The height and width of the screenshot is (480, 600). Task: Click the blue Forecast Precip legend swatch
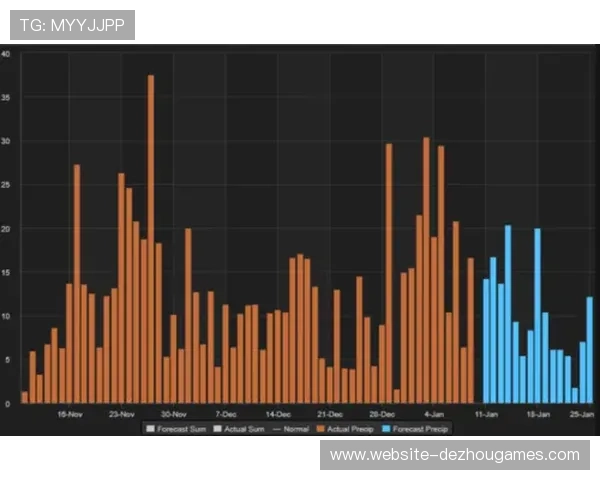(384, 429)
